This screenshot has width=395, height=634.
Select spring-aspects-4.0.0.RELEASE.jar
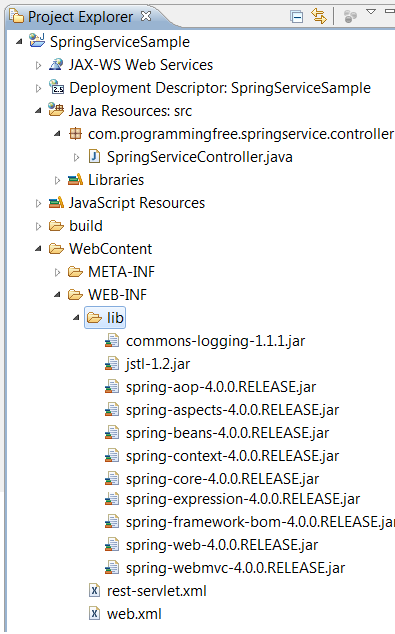tap(232, 410)
